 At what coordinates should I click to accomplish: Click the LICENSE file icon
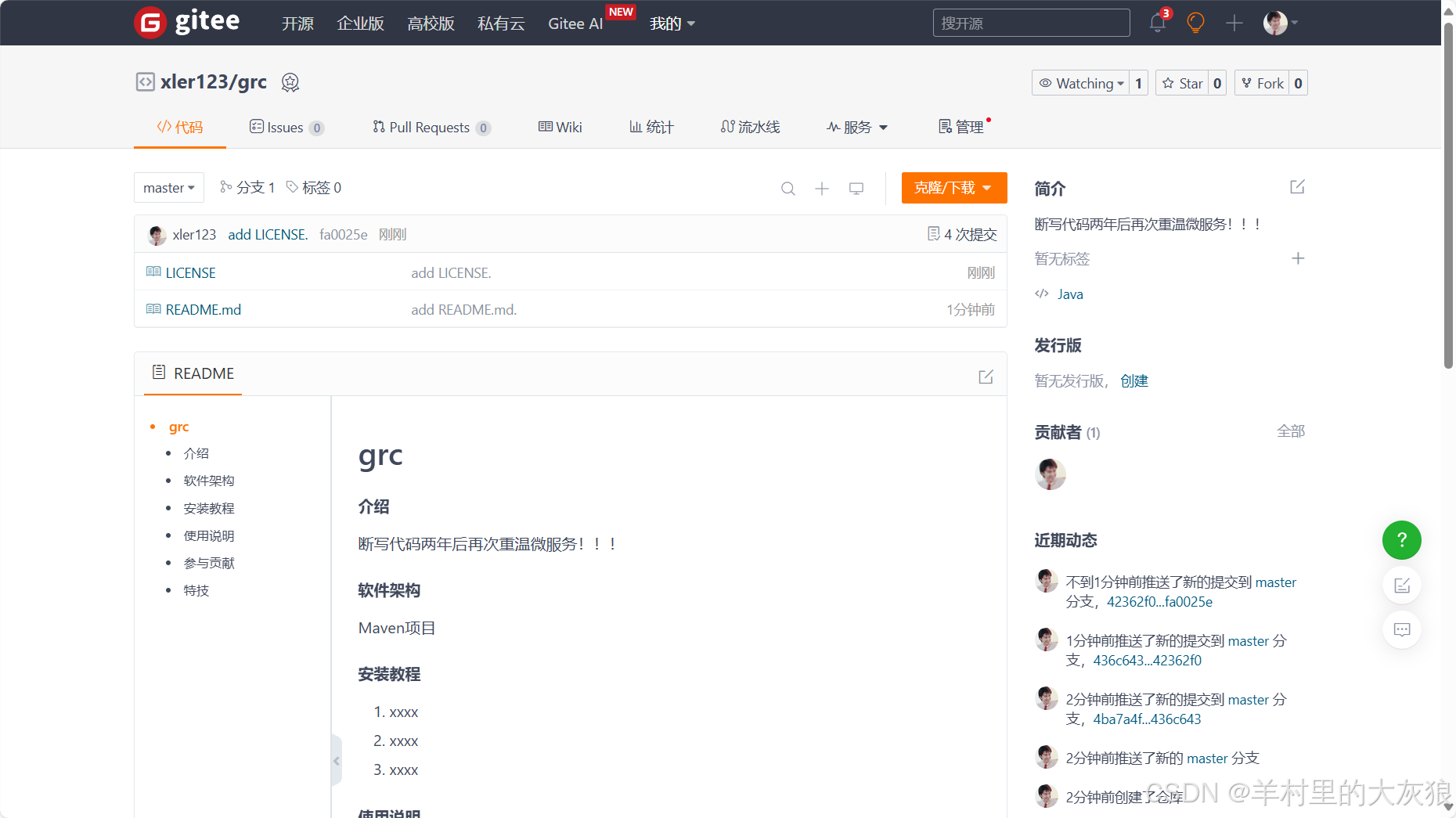(x=153, y=272)
